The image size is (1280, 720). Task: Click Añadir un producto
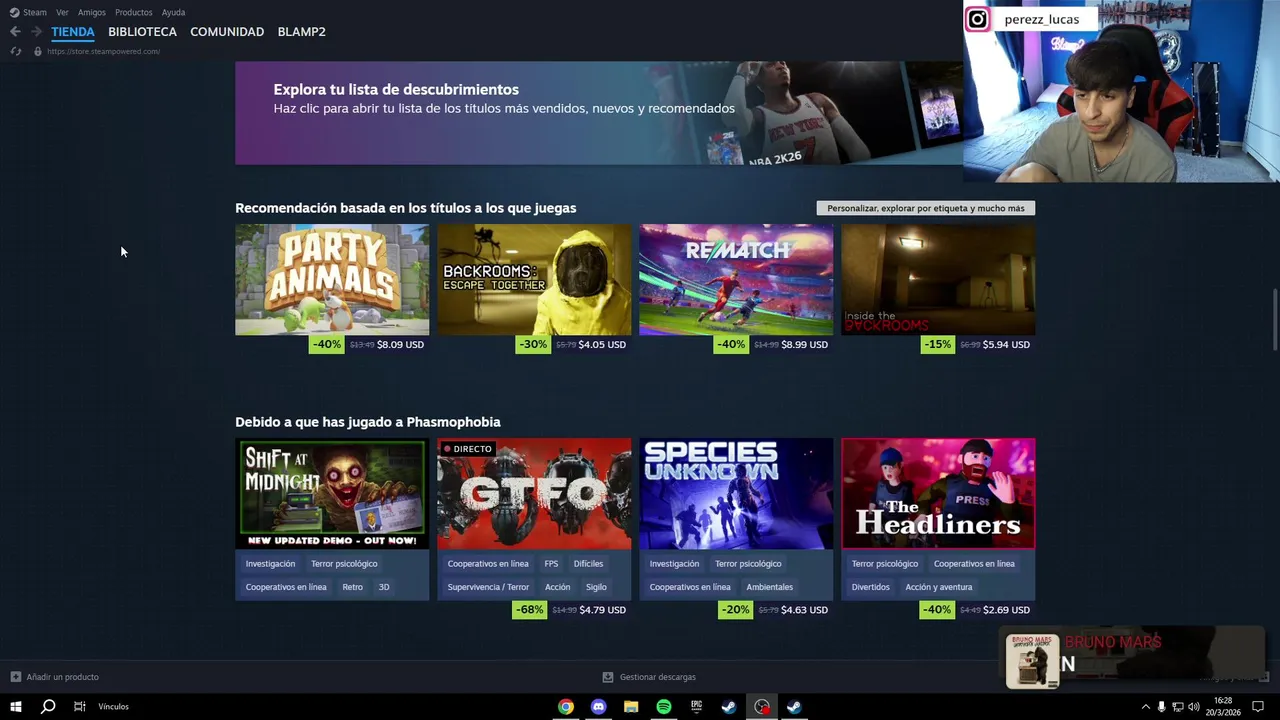pyautogui.click(x=62, y=677)
